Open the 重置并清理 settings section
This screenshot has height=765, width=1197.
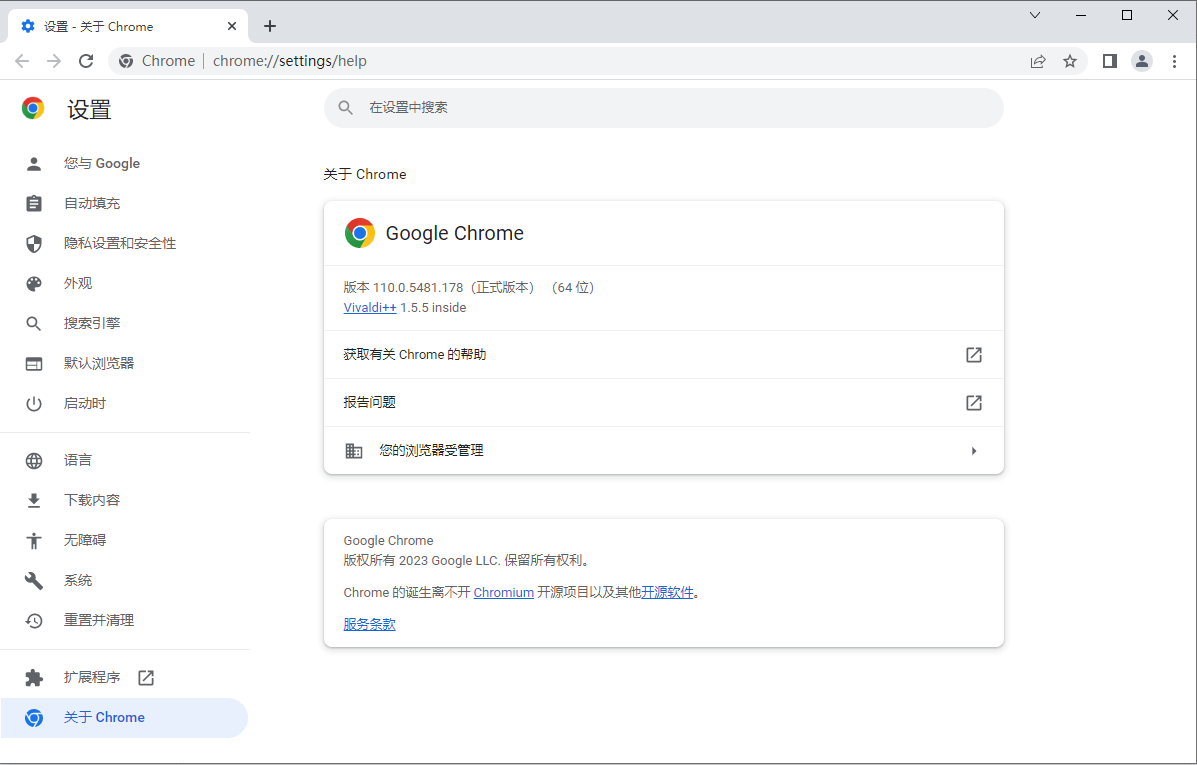point(101,619)
